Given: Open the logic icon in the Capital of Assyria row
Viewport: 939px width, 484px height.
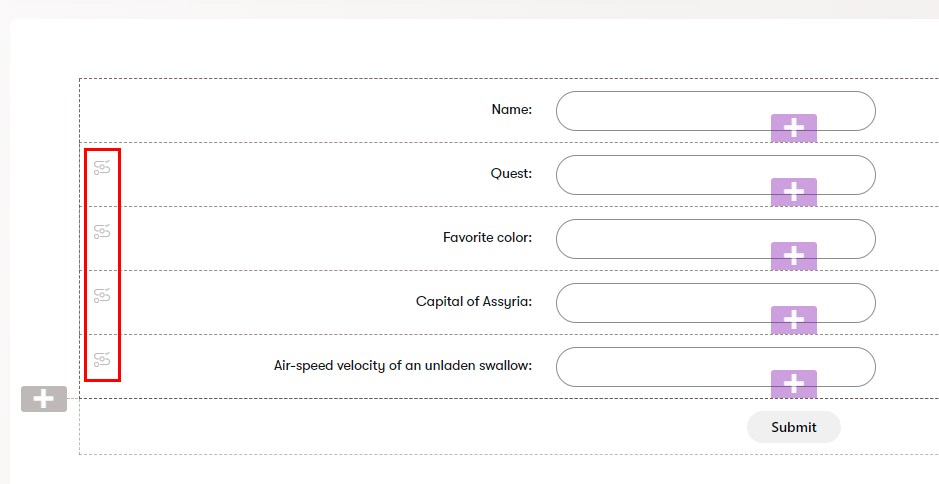Looking at the screenshot, I should coord(101,296).
